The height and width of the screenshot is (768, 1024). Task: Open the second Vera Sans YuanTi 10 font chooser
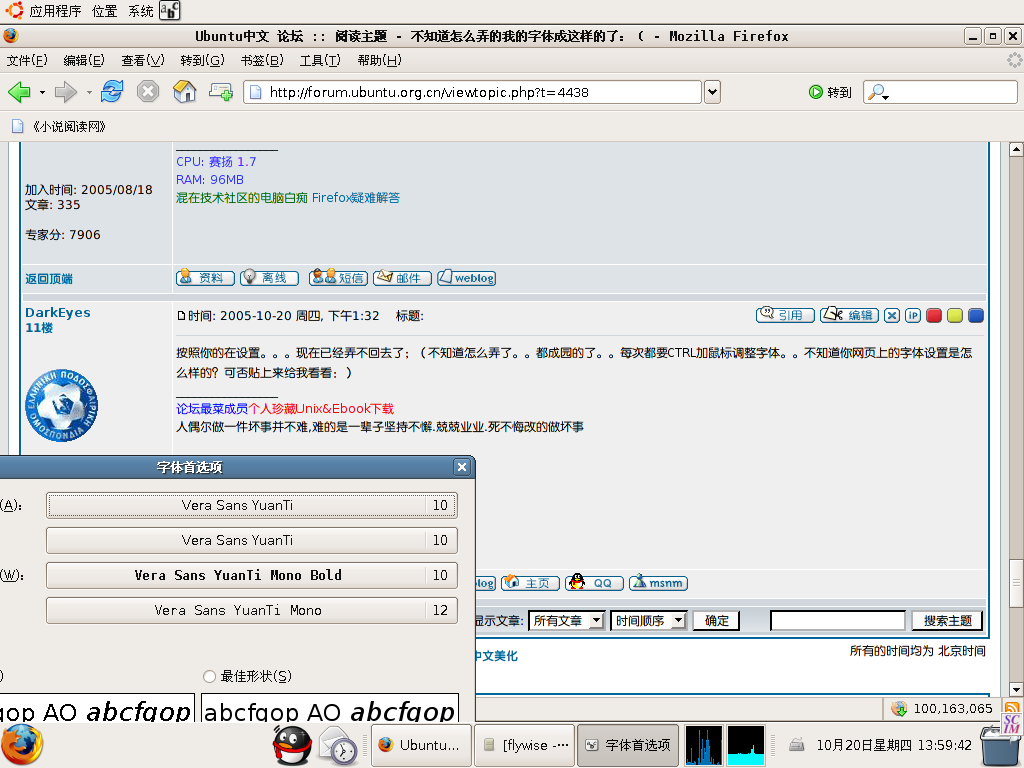pos(251,540)
